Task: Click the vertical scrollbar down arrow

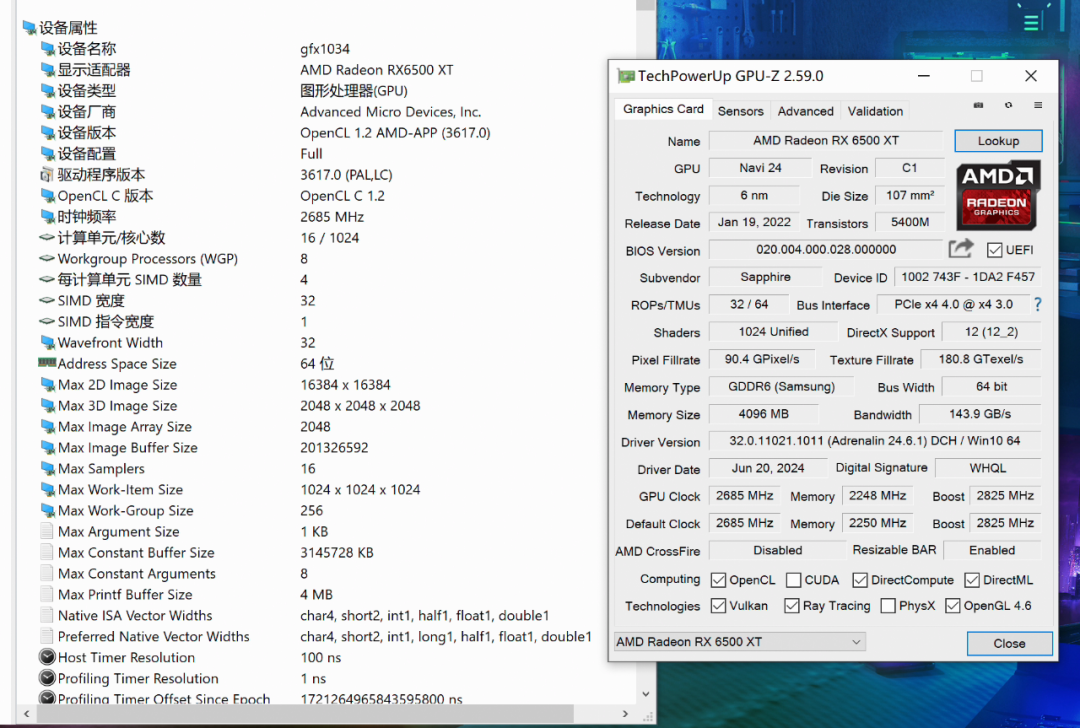Action: point(645,694)
